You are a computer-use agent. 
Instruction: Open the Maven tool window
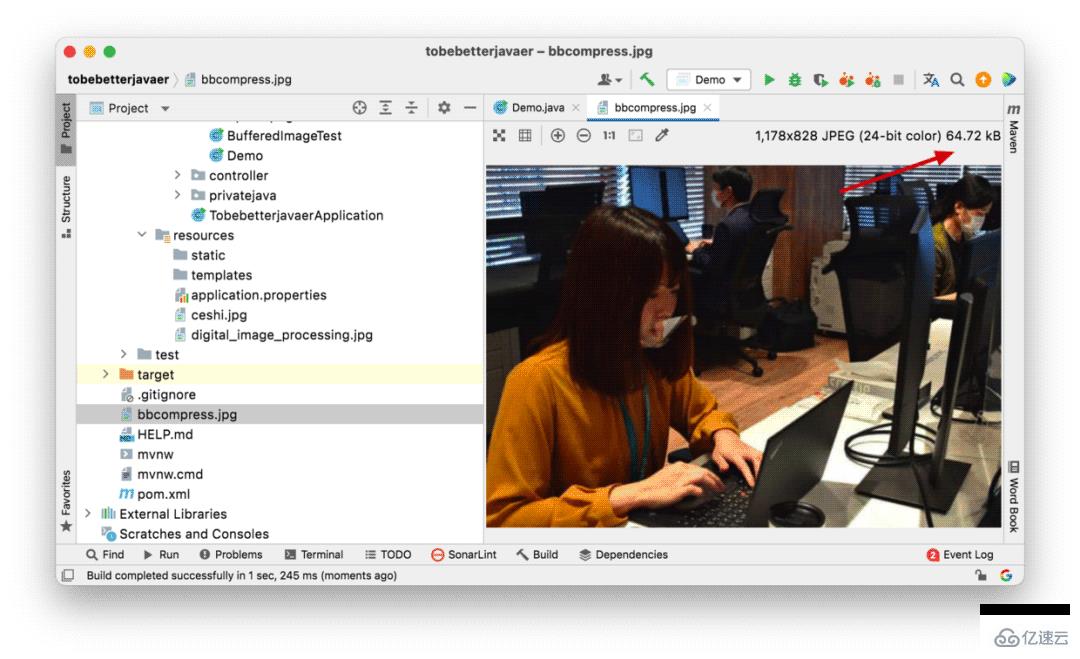(1013, 128)
